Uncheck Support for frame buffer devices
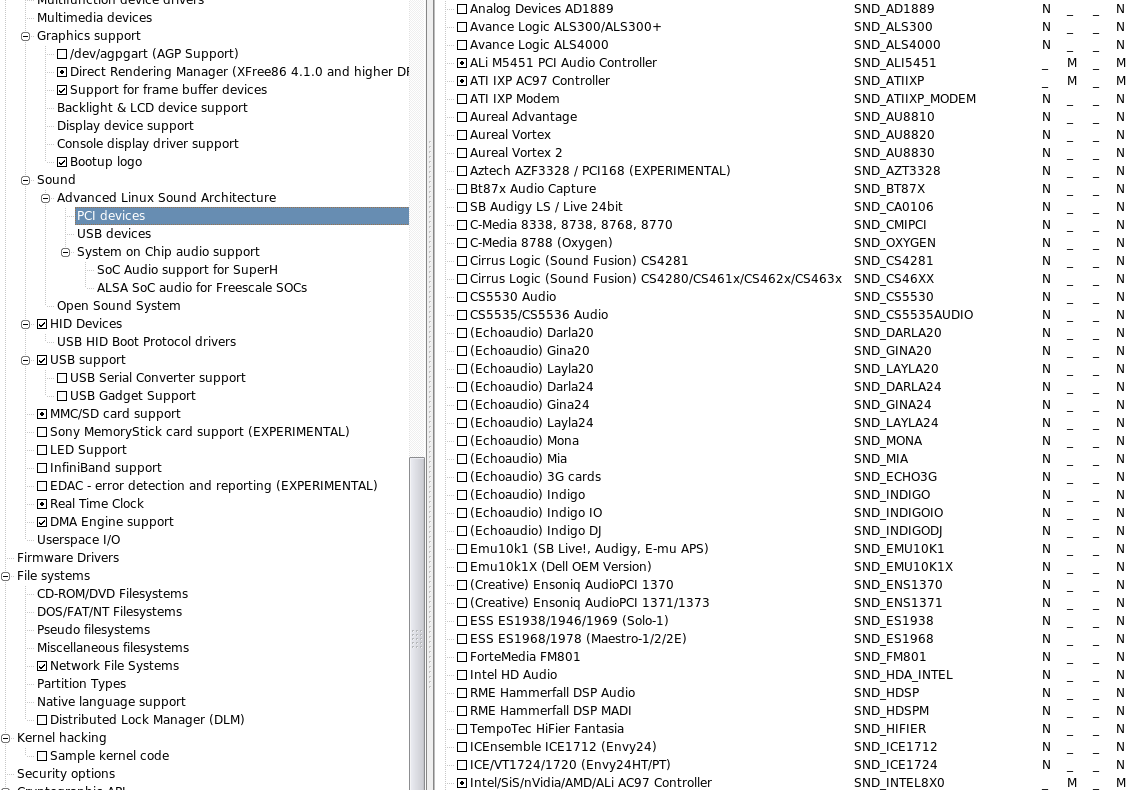This screenshot has width=1145, height=790. (x=62, y=90)
